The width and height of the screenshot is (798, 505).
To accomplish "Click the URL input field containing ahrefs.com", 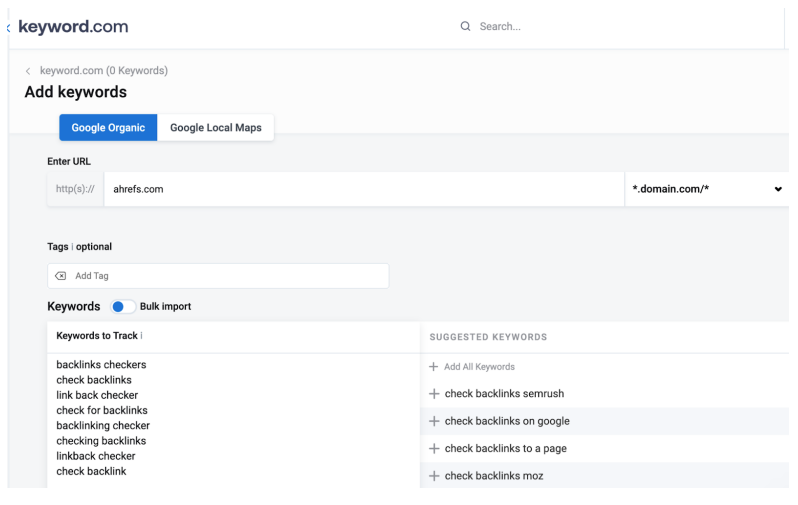I will coord(360,190).
